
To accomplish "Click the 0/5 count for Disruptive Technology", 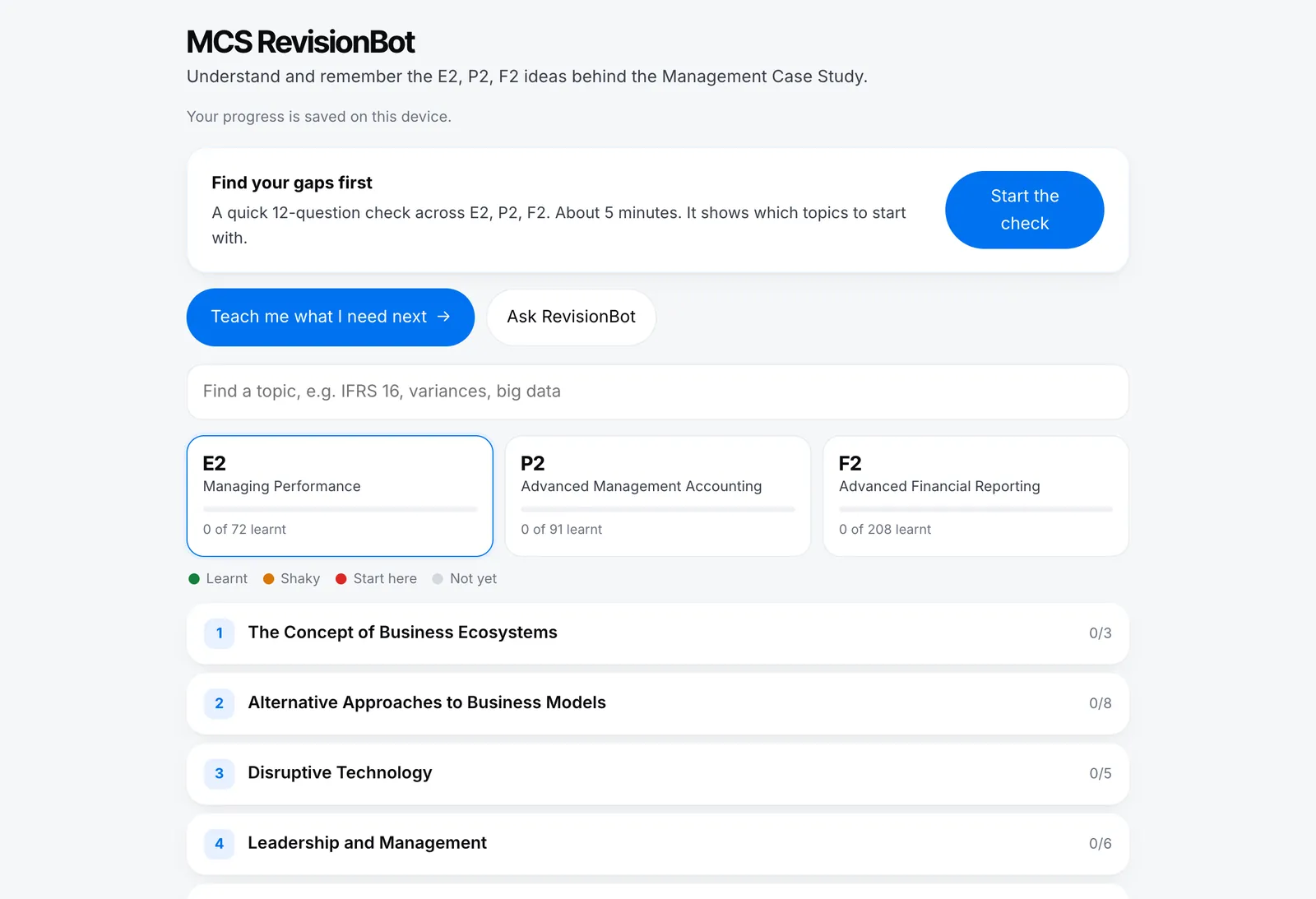I will (1100, 773).
